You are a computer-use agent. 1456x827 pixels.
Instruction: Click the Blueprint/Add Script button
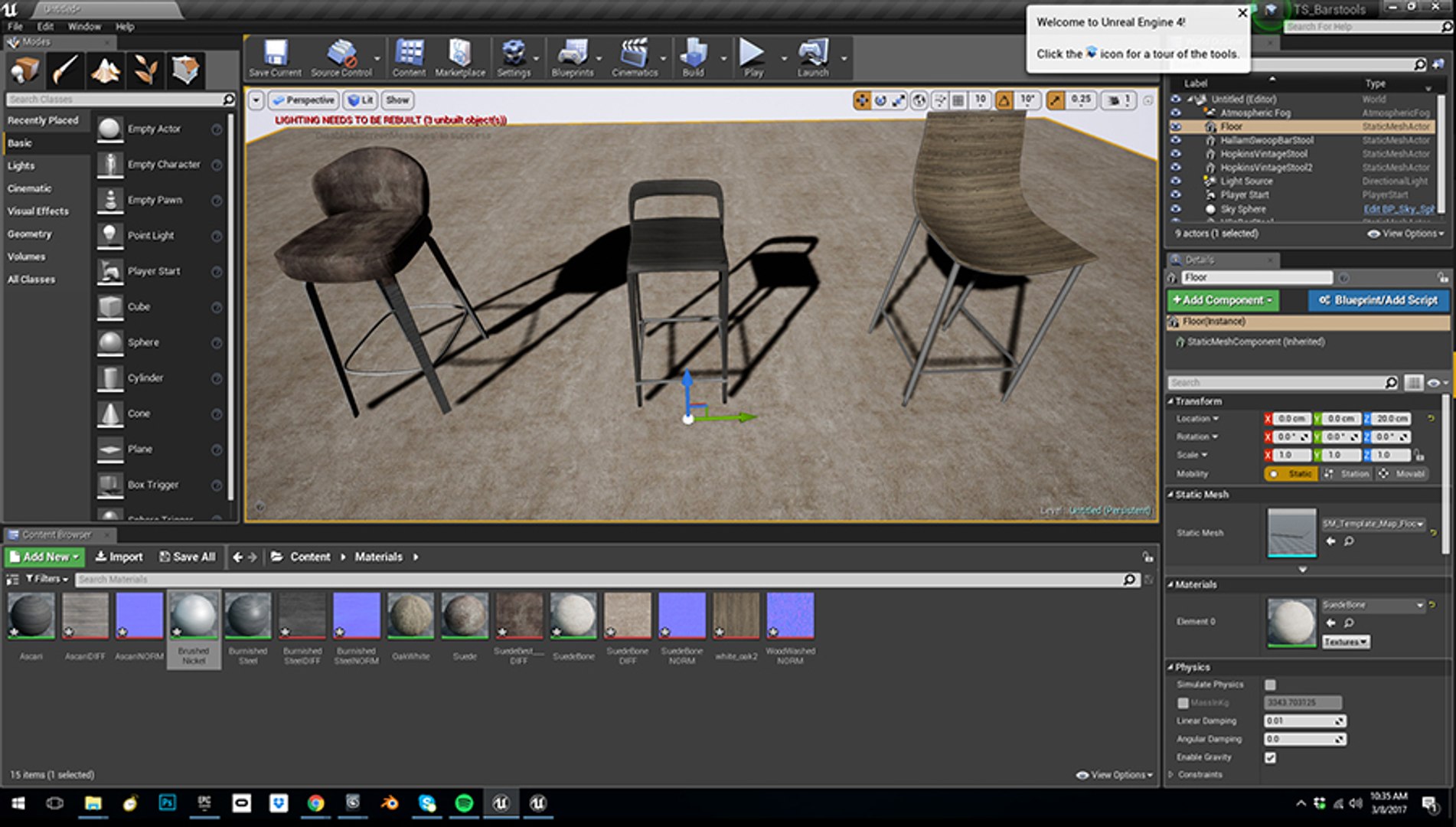[1378, 300]
